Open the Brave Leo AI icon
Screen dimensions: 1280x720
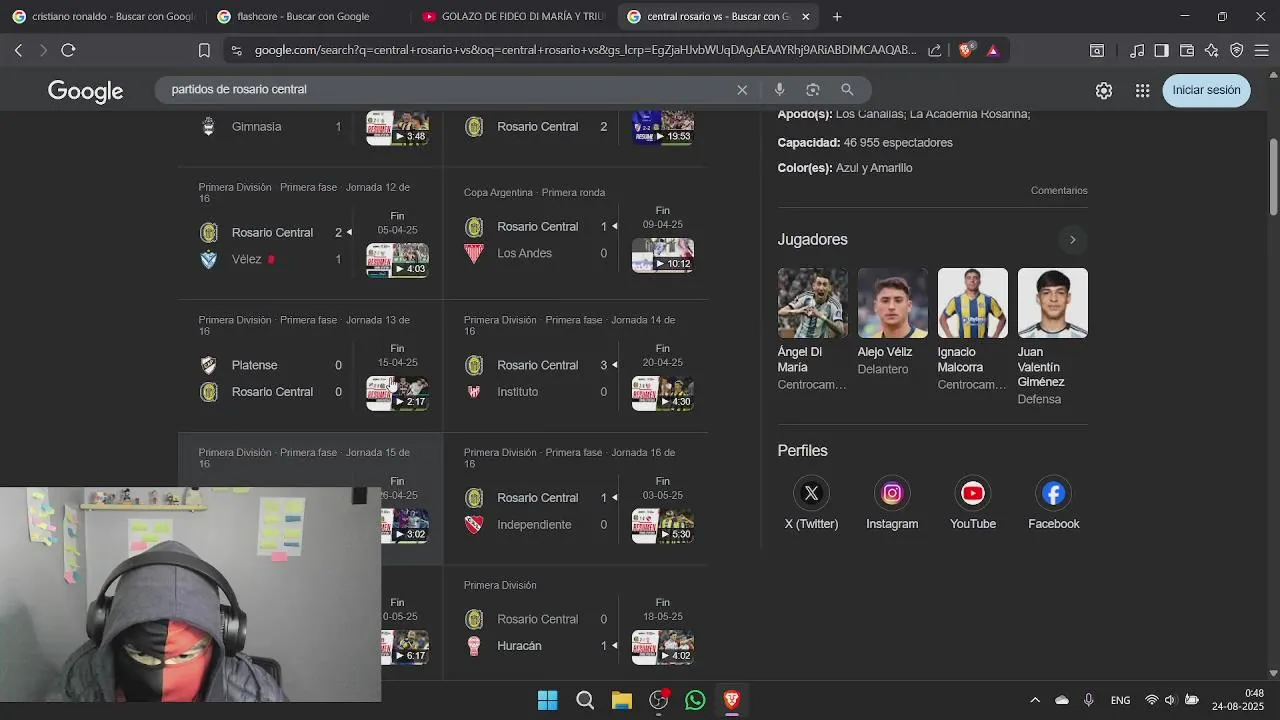[1212, 50]
